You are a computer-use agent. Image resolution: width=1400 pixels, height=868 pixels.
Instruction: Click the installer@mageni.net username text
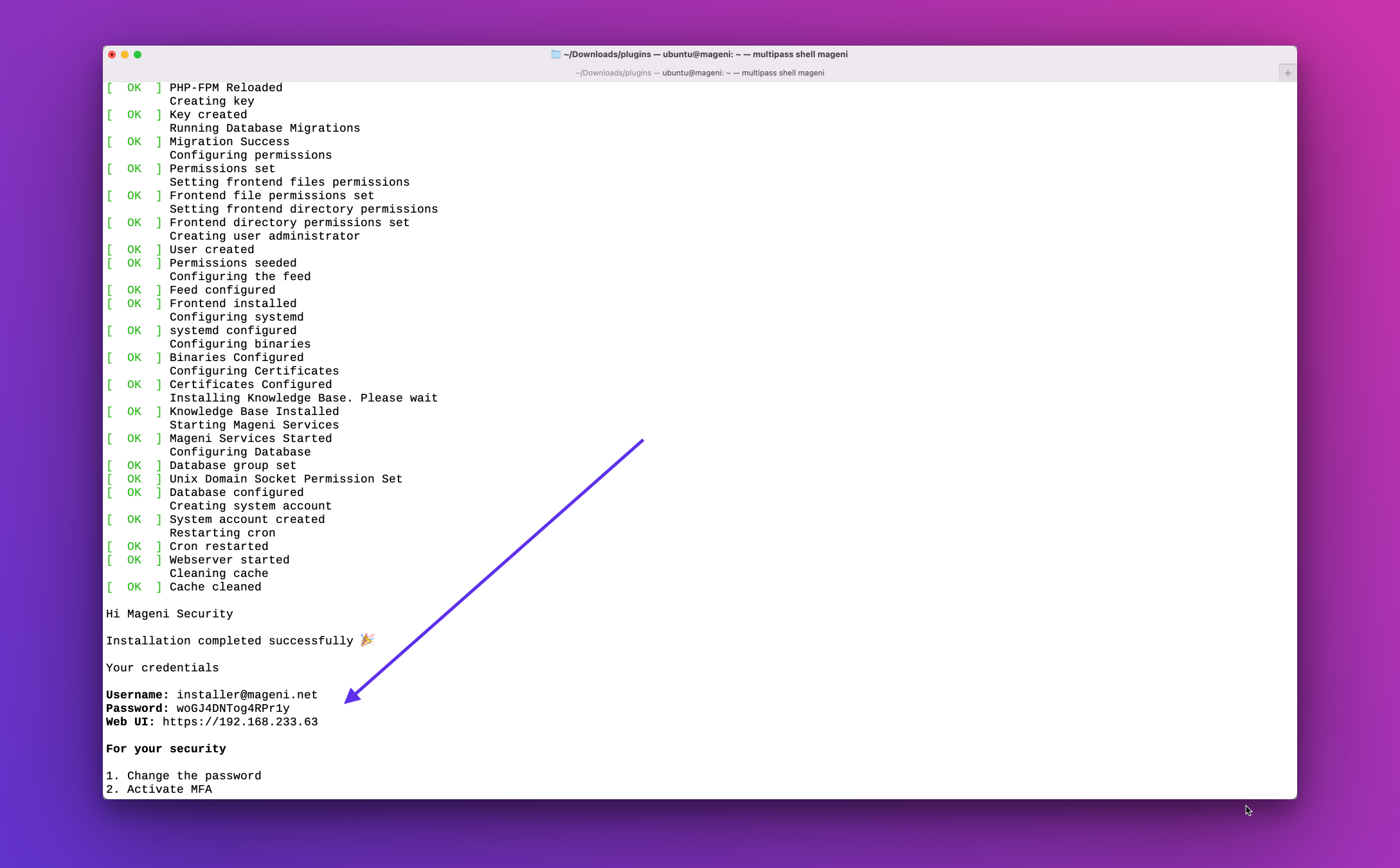[247, 695]
